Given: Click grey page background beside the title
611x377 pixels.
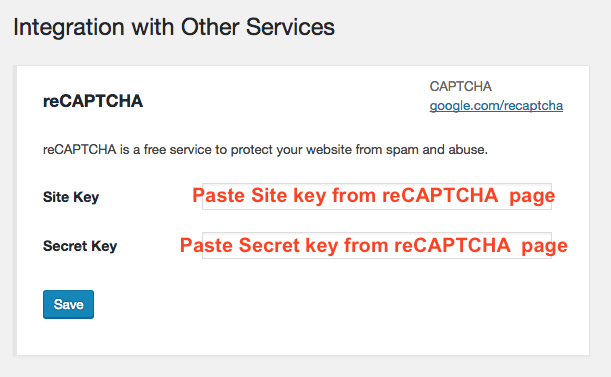Looking at the screenshot, I should coord(468,27).
